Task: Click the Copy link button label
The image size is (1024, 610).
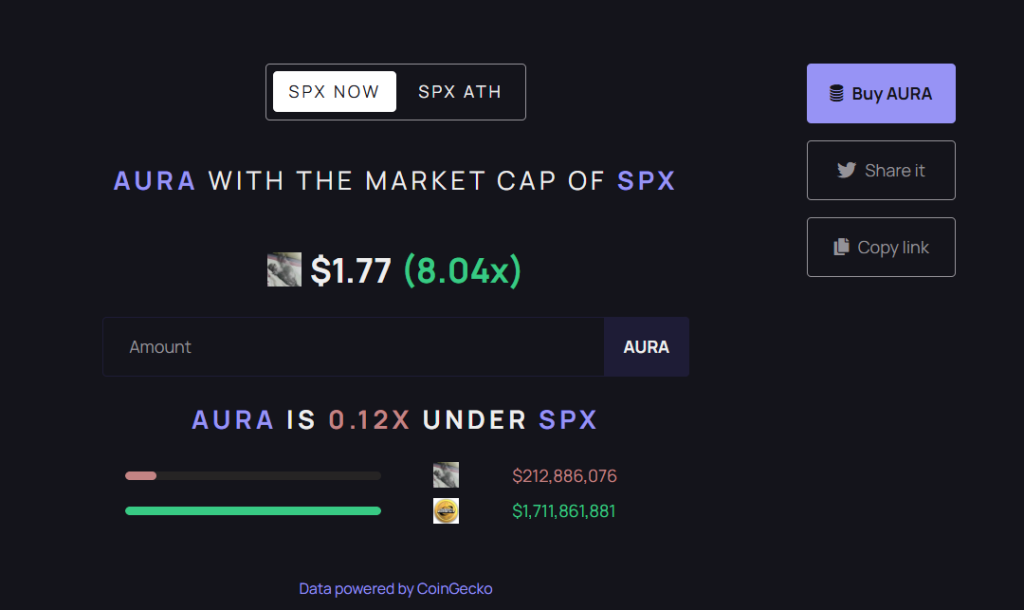Action: (x=893, y=247)
